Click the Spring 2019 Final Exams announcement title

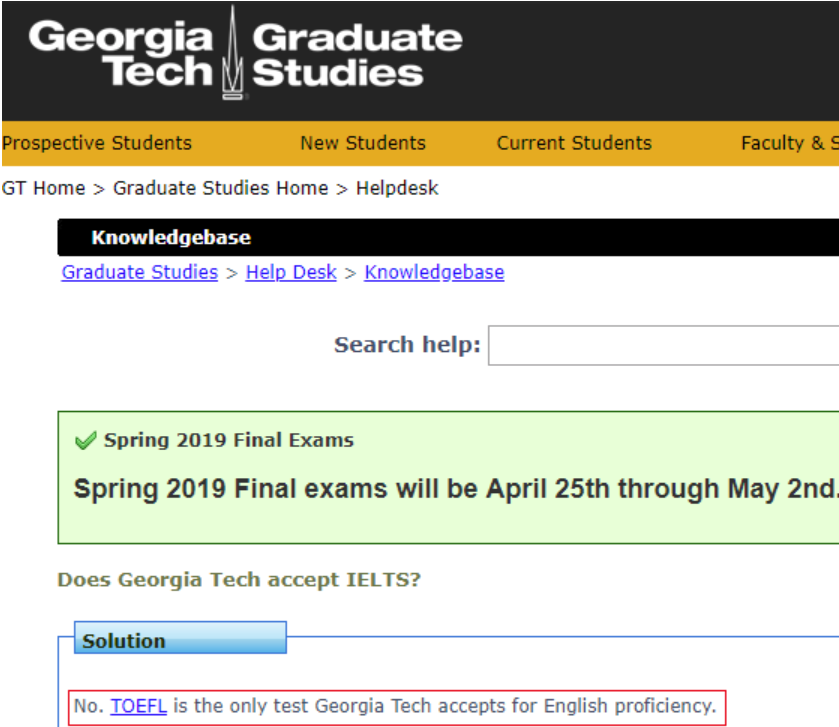point(229,440)
